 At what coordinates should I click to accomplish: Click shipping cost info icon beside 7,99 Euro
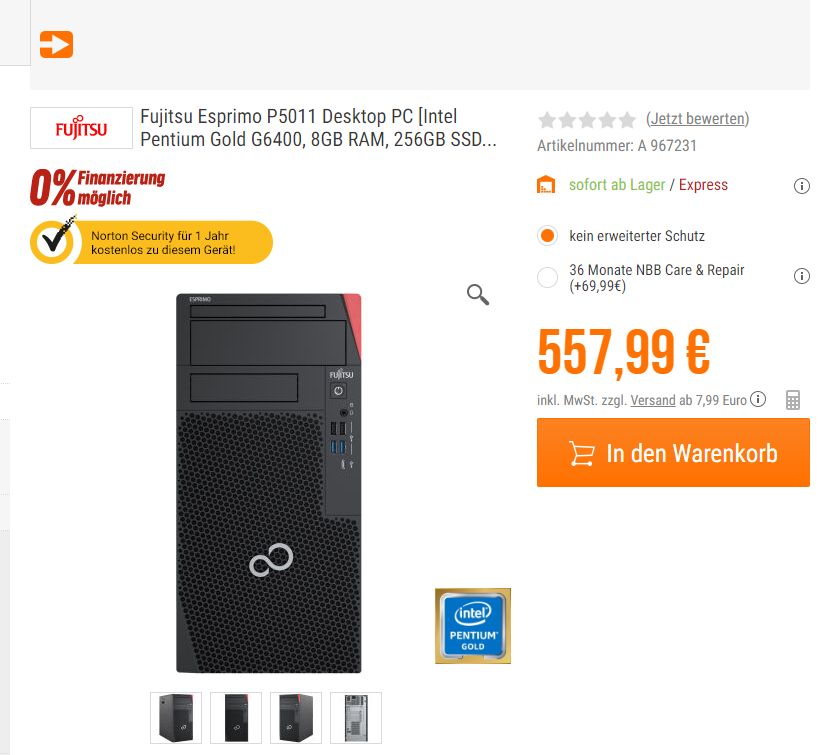758,399
